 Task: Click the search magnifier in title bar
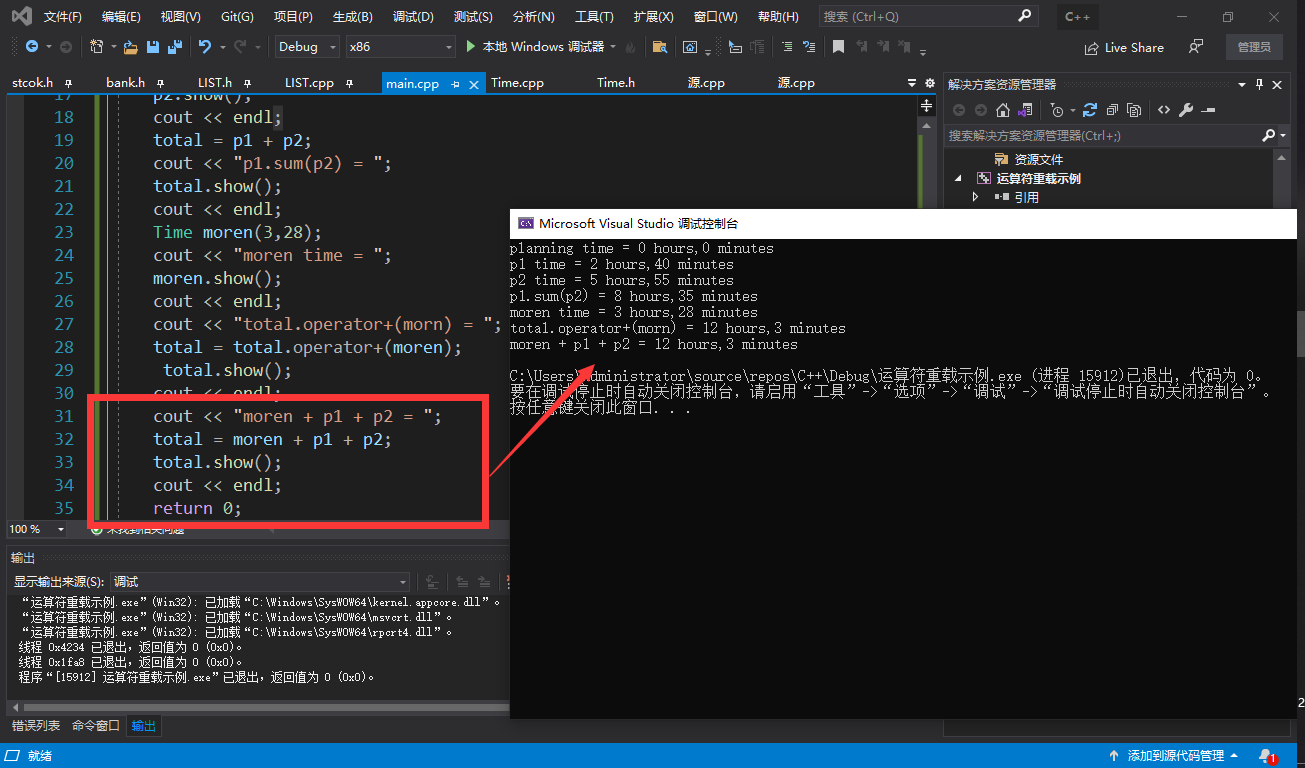pos(1024,16)
